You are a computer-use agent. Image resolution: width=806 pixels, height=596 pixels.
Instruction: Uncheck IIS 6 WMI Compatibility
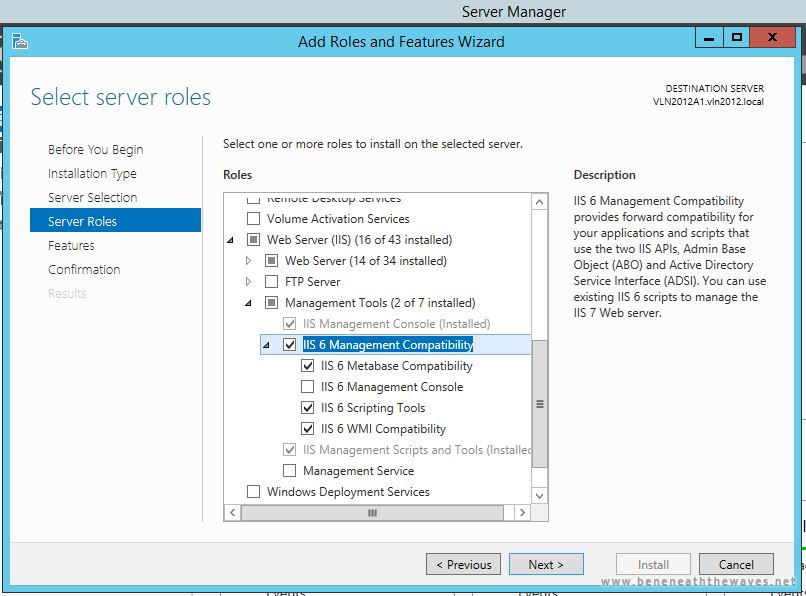point(307,428)
